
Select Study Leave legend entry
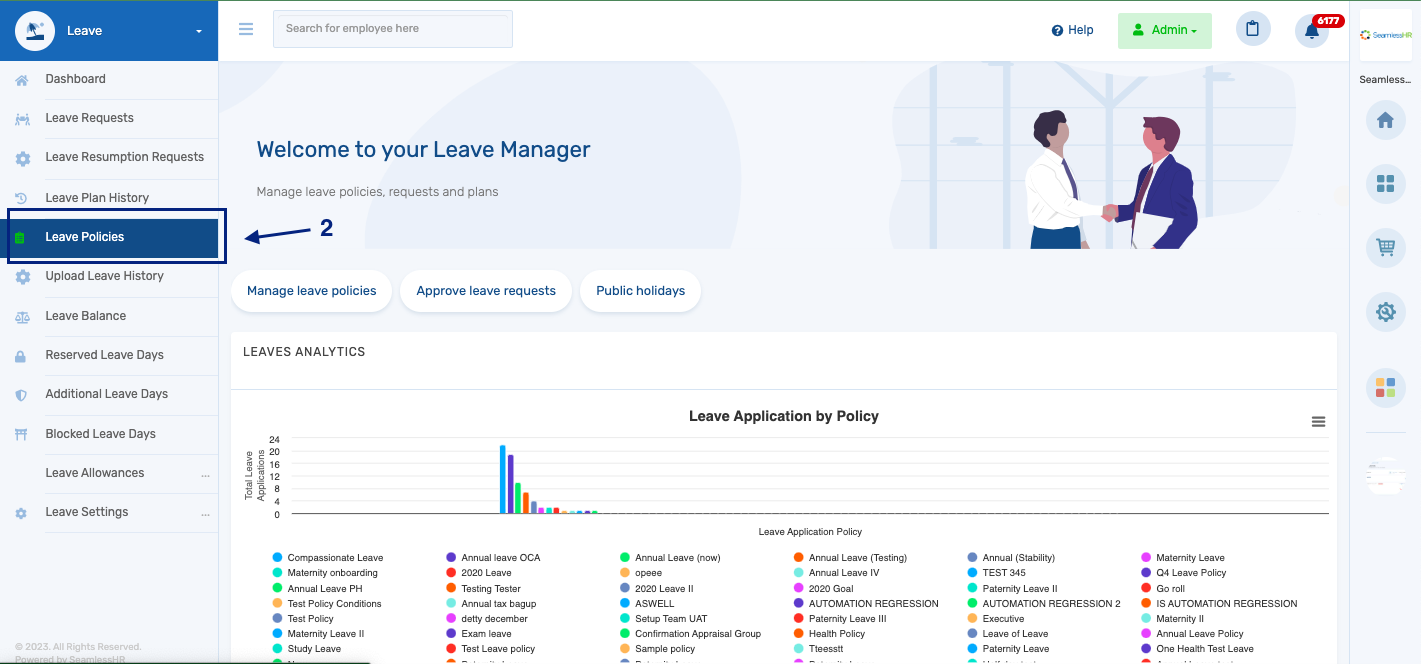tap(306, 649)
